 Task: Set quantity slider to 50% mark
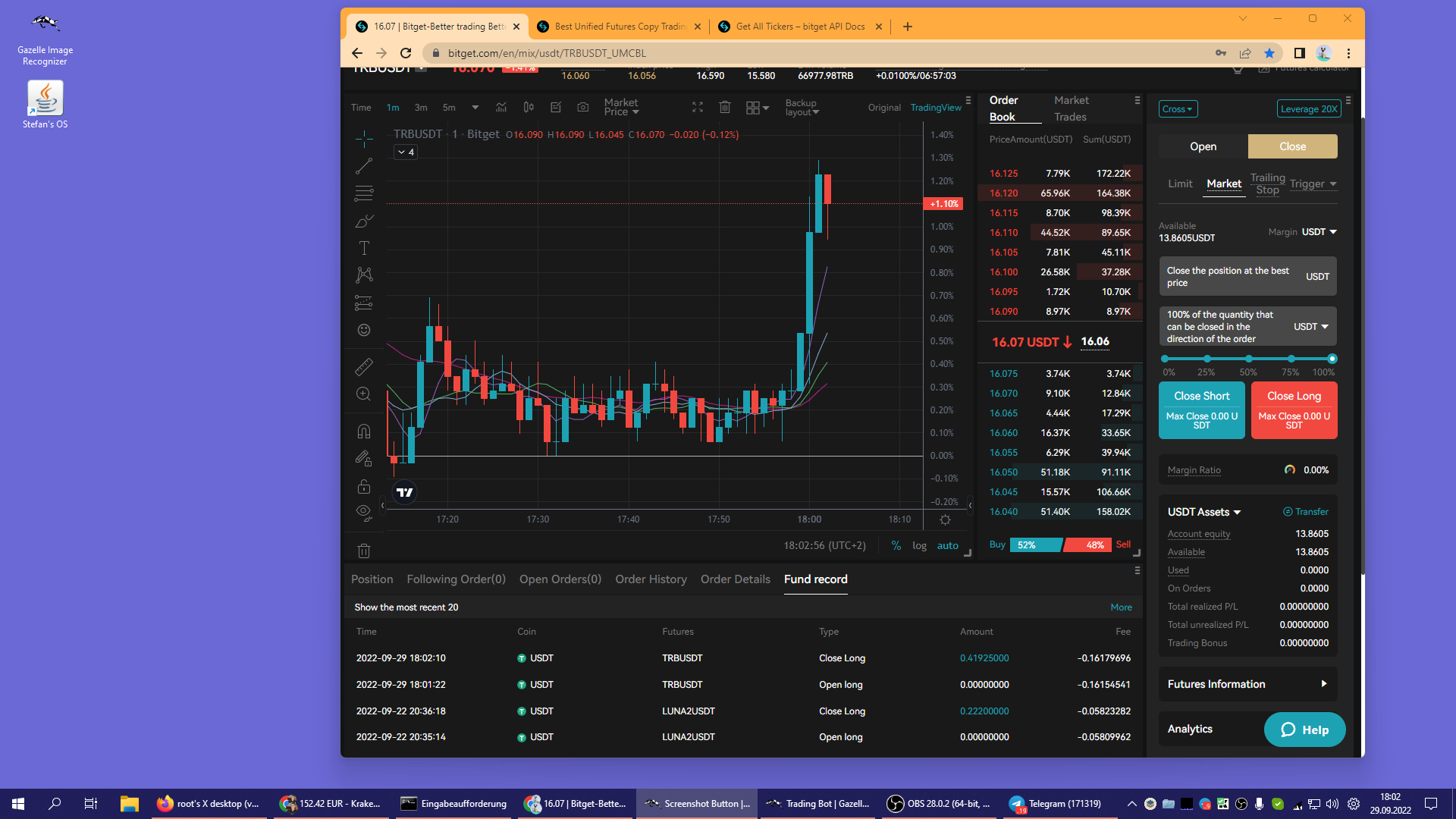pyautogui.click(x=1248, y=359)
